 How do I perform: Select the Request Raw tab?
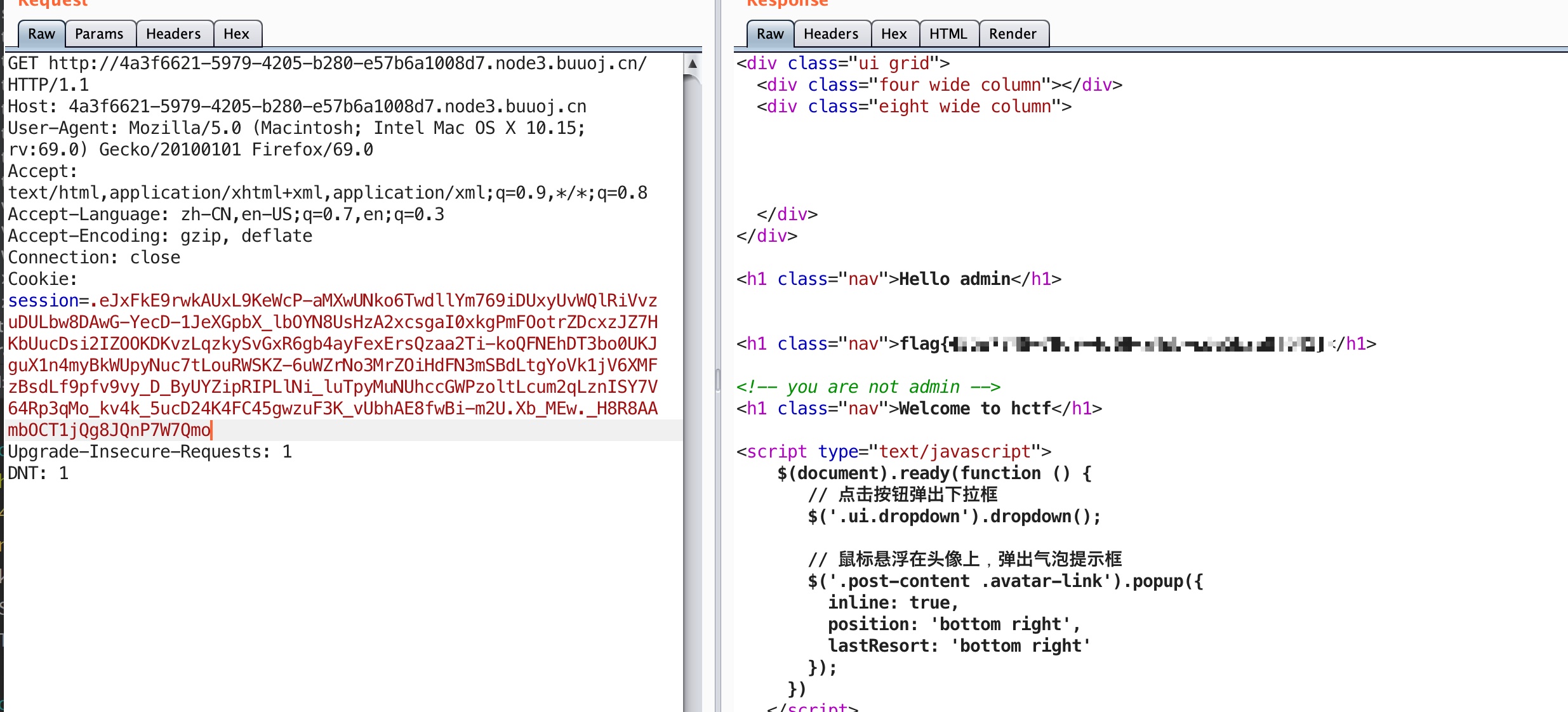(41, 34)
